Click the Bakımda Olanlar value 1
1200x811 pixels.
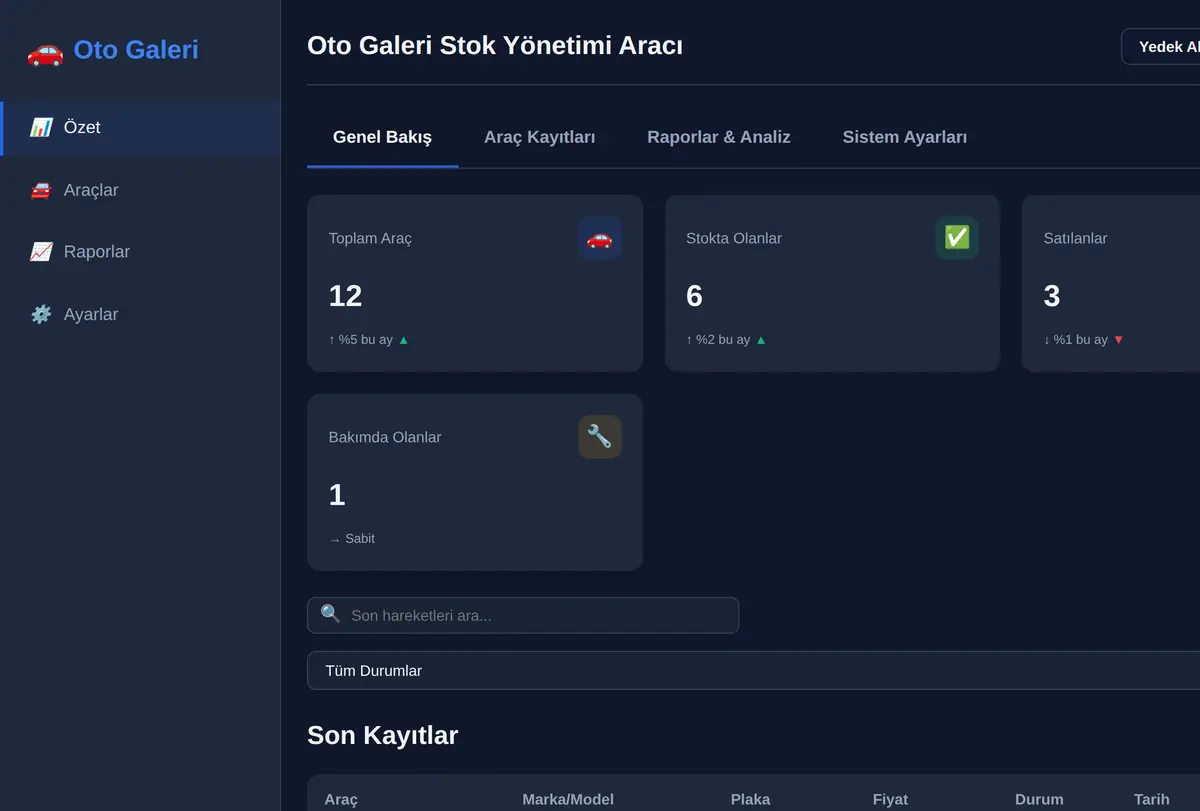337,495
